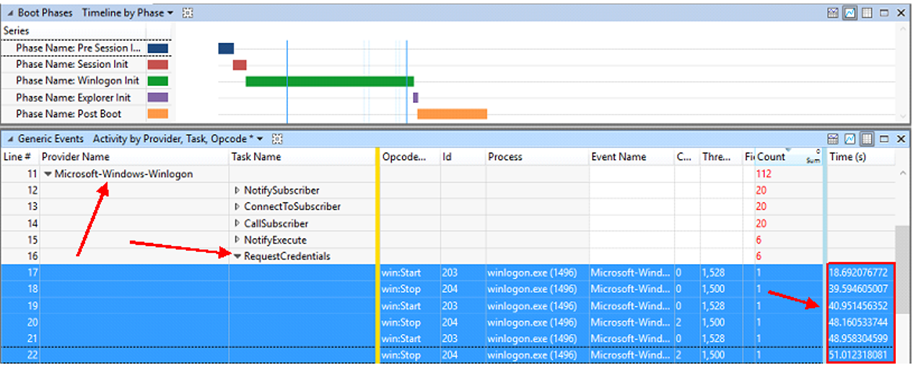Select time cell 39.594605007
This screenshot has height=367, width=917.
(x=858, y=289)
